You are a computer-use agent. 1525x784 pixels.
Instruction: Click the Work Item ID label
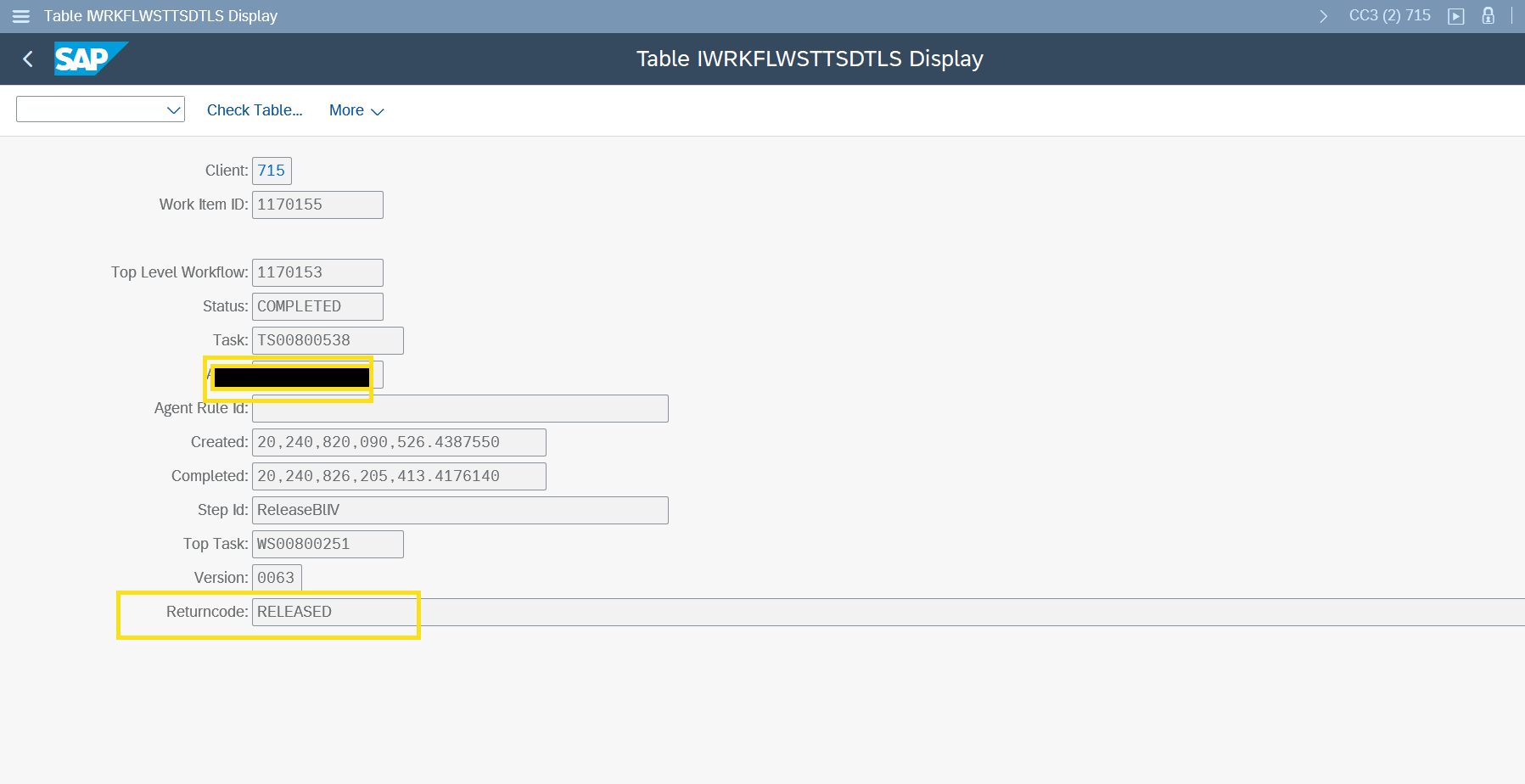pyautogui.click(x=204, y=204)
